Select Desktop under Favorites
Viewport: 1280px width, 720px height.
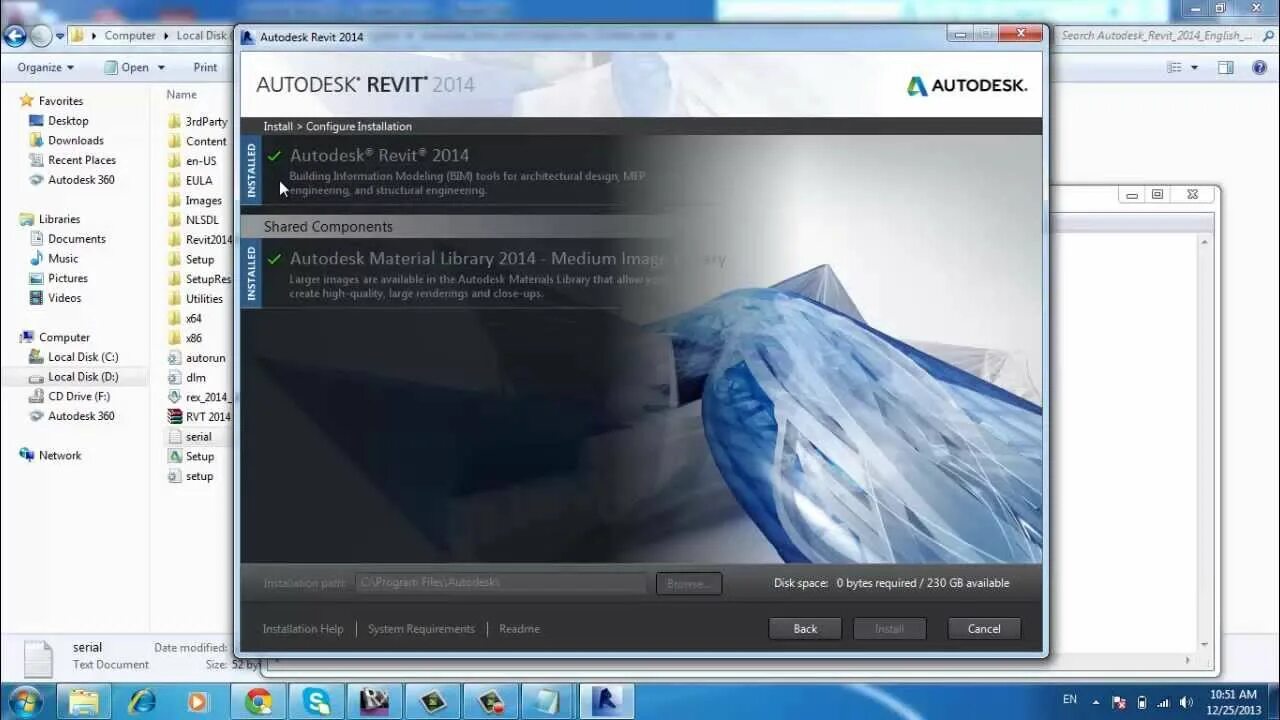pos(68,121)
